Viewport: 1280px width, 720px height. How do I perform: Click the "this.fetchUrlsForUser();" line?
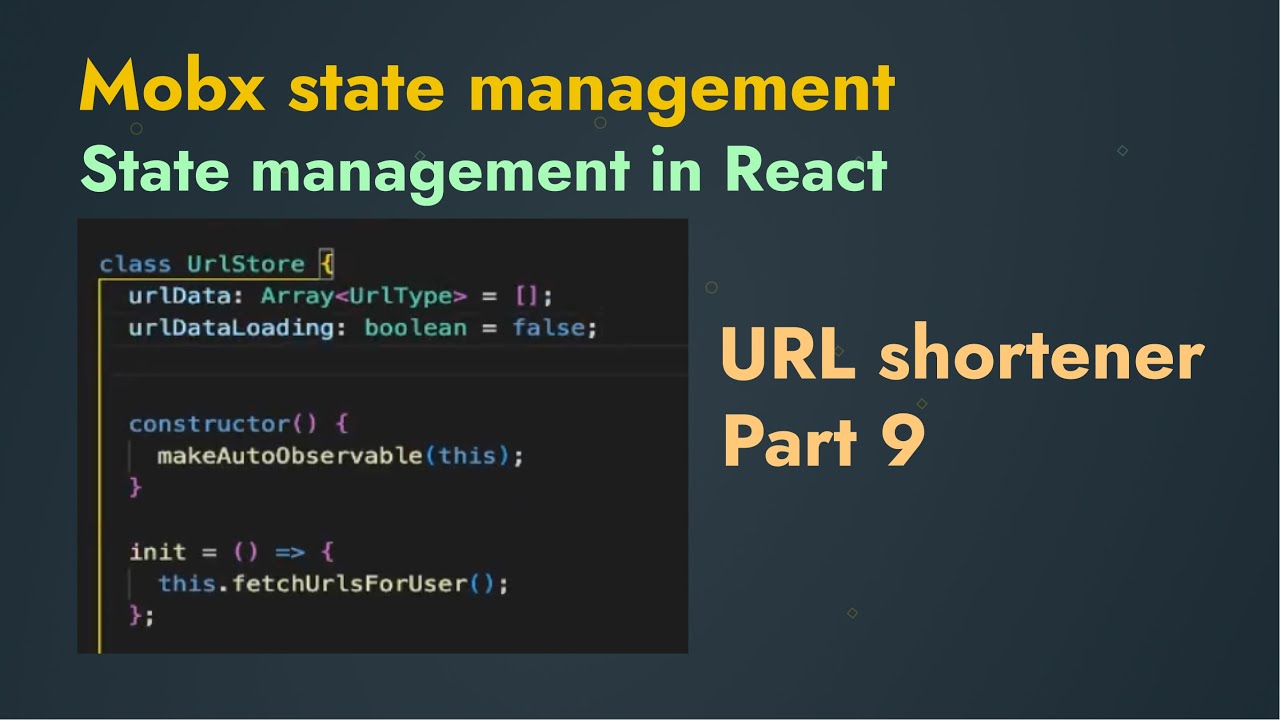333,584
